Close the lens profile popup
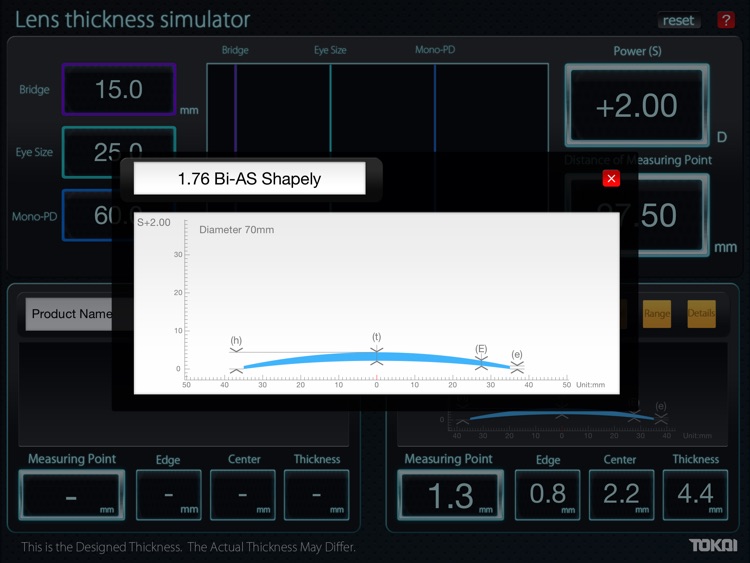 611,179
